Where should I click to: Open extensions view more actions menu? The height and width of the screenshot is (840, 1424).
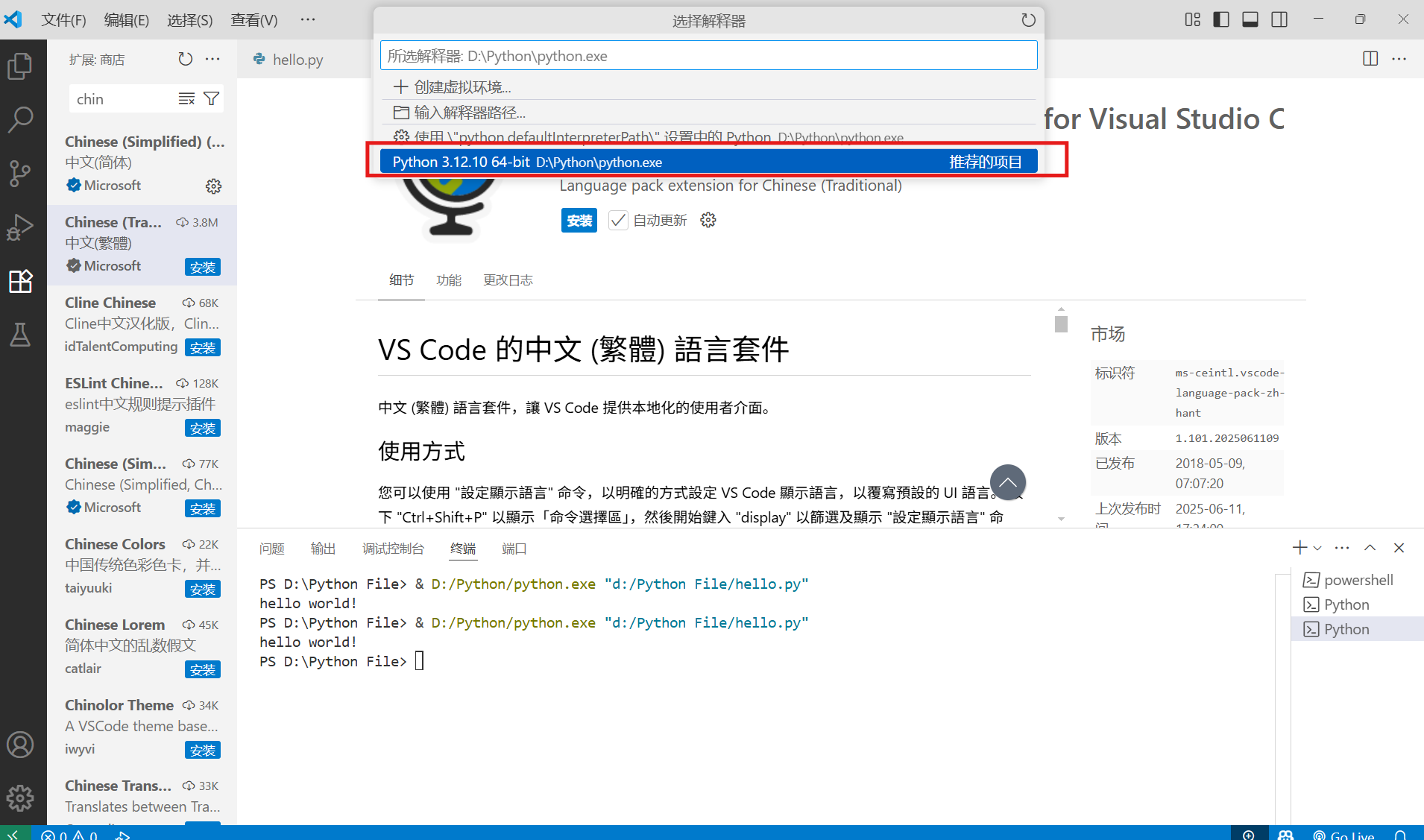pos(212,59)
